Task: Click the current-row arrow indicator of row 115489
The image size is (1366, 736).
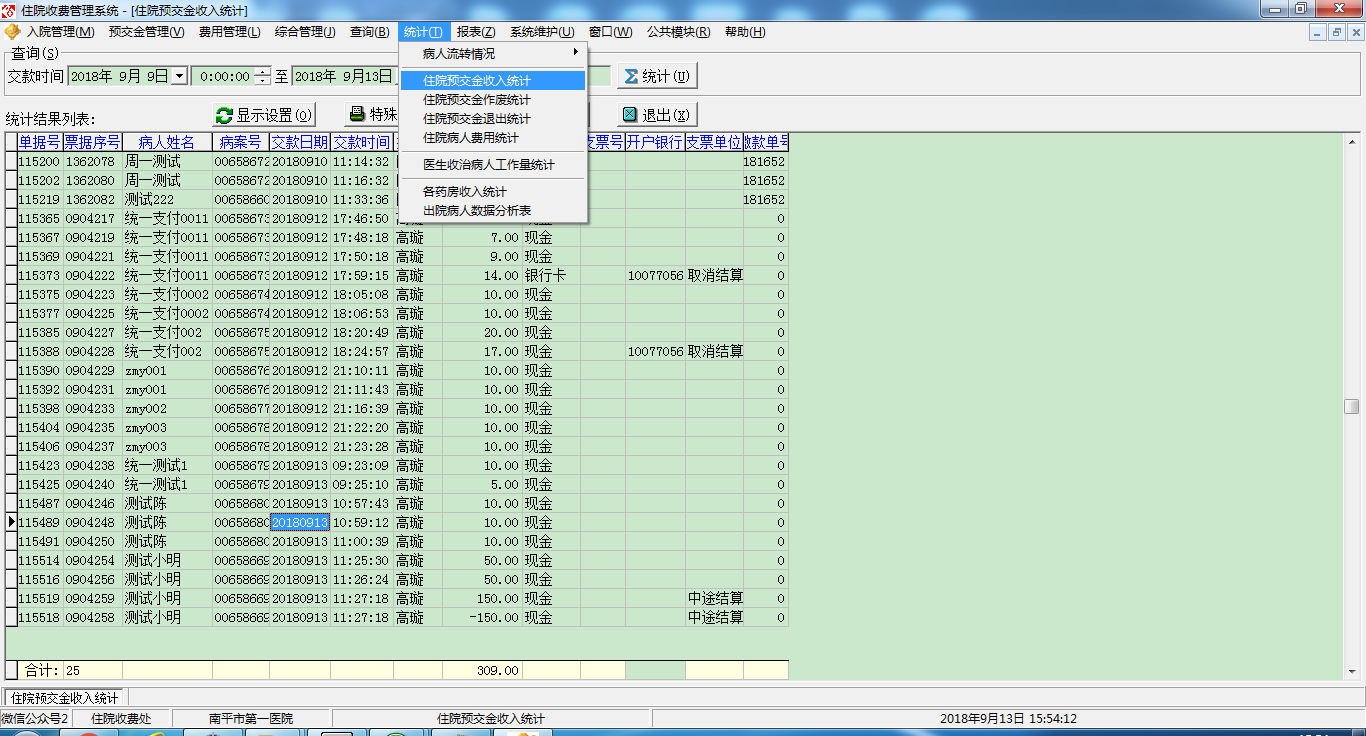Action: tap(11, 522)
